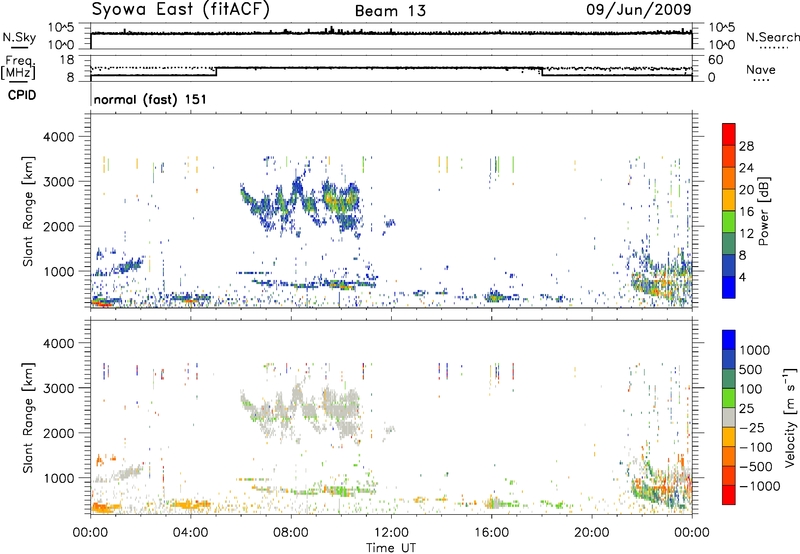This screenshot has width=800, height=554.
Task: Click the Slant Range axis title of velocity panel
Action: (28, 417)
